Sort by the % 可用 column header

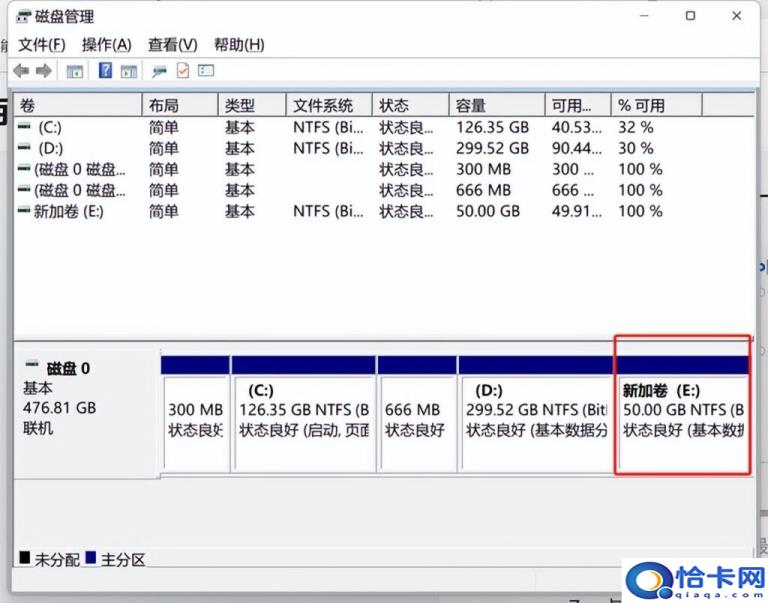pos(656,105)
